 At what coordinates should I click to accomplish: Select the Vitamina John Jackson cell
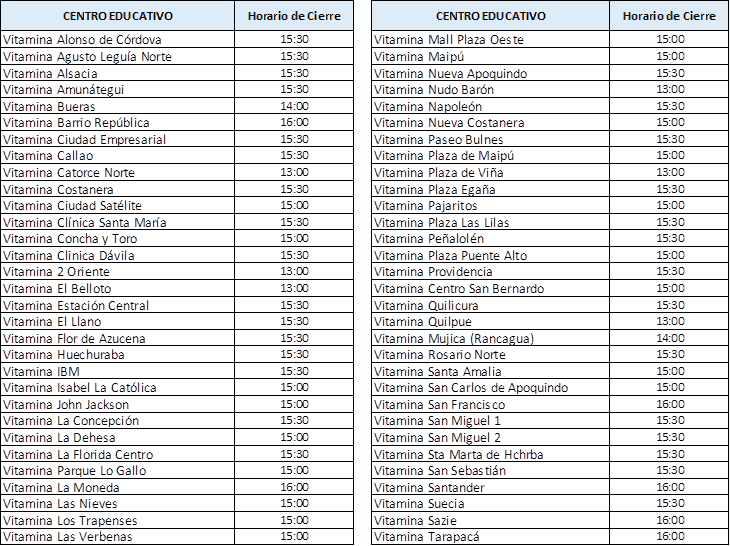point(117,404)
